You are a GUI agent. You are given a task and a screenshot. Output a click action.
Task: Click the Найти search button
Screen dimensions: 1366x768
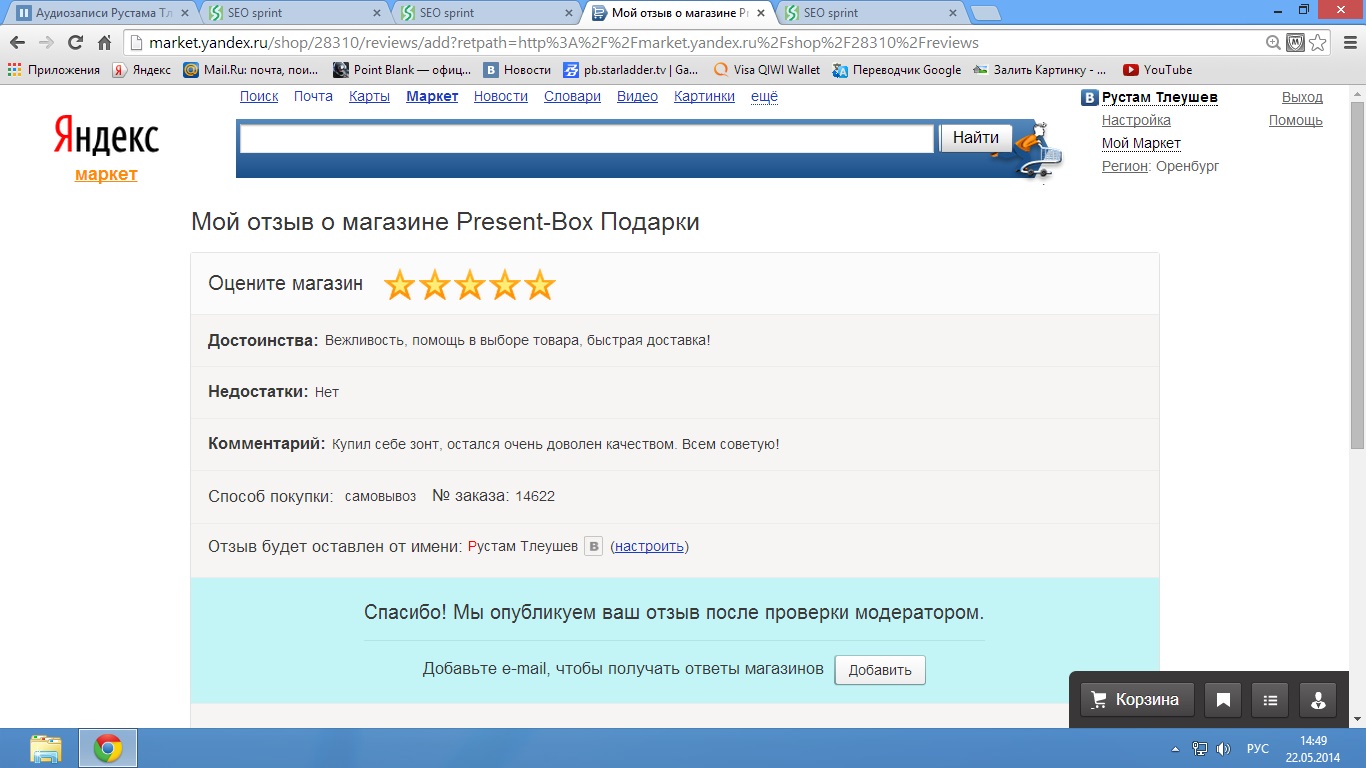click(976, 138)
